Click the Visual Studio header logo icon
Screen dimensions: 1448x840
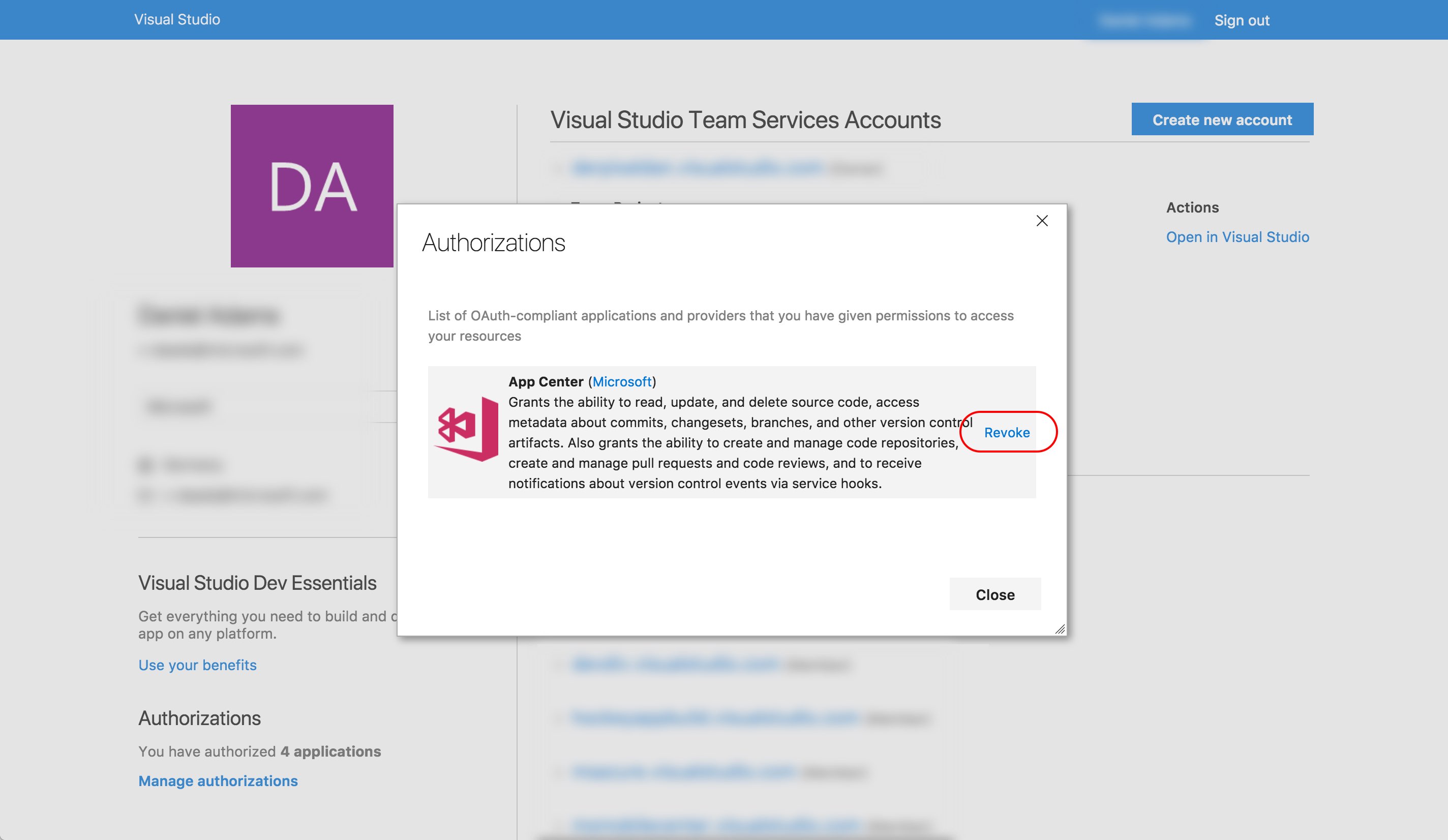point(178,19)
